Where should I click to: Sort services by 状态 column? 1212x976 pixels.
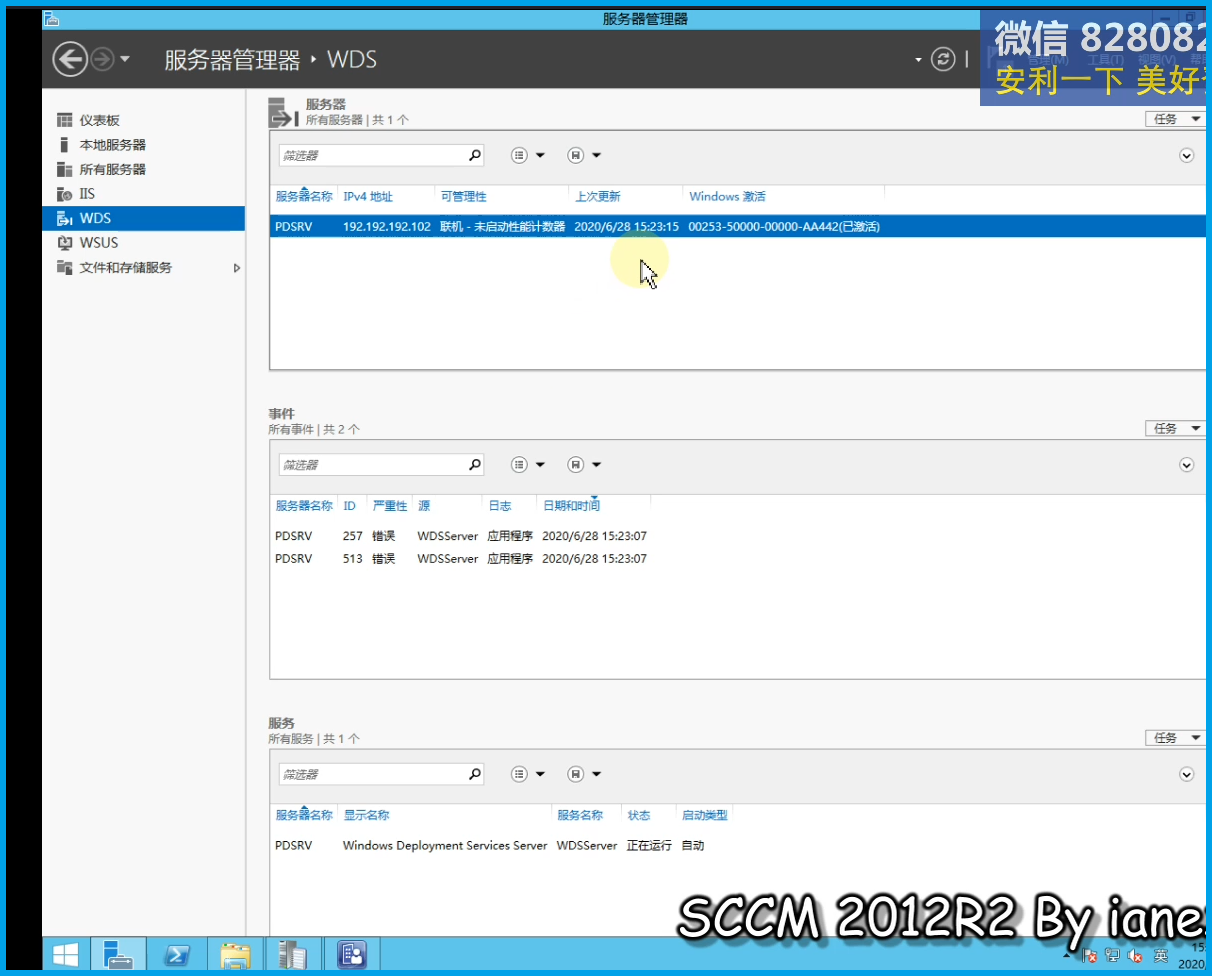point(639,816)
